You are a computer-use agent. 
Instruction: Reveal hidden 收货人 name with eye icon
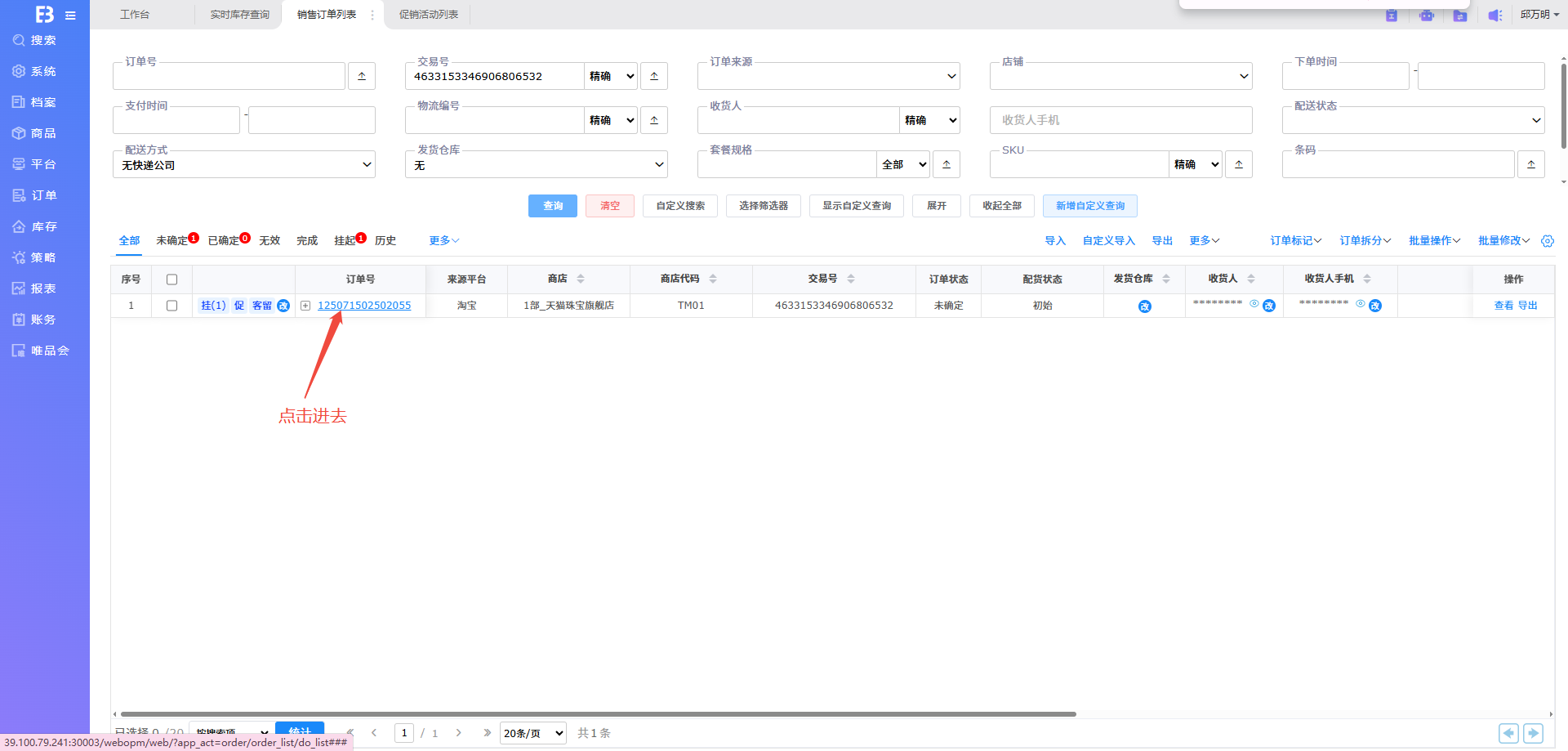coord(1254,304)
